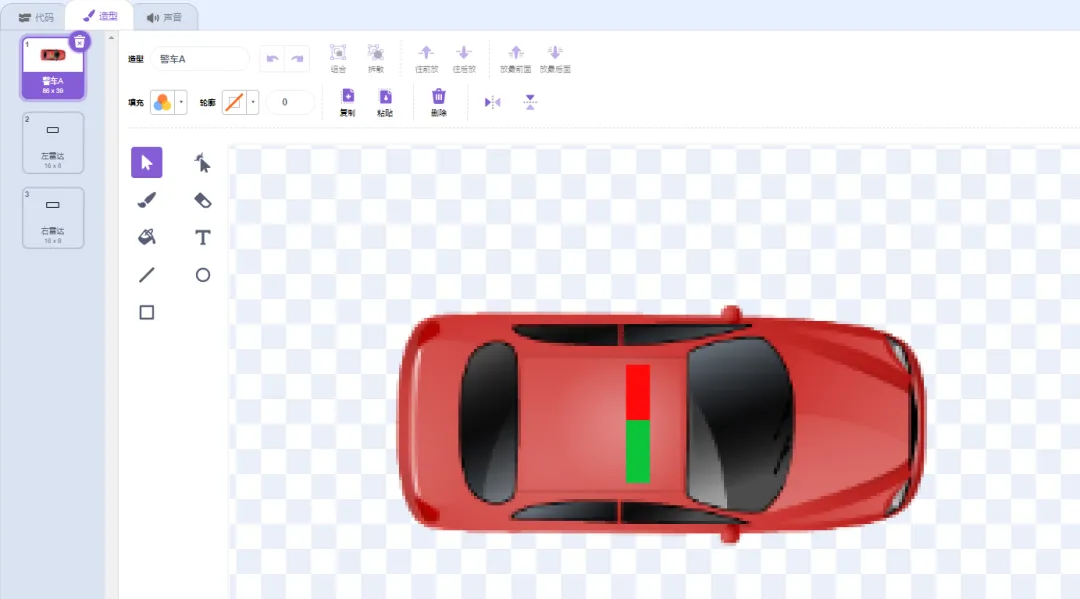Select costume thumbnail 右雷达
Viewport: 1080px width, 599px height.
[53, 218]
